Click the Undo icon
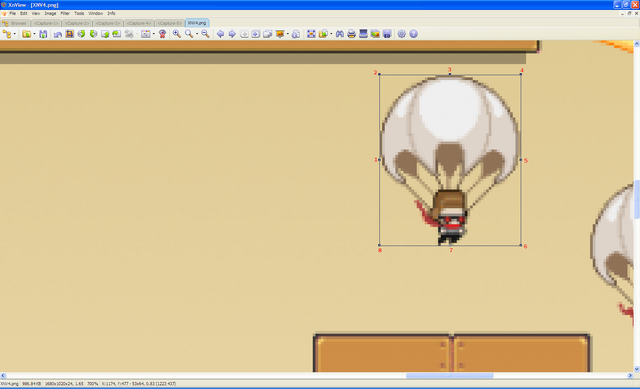 pos(58,34)
